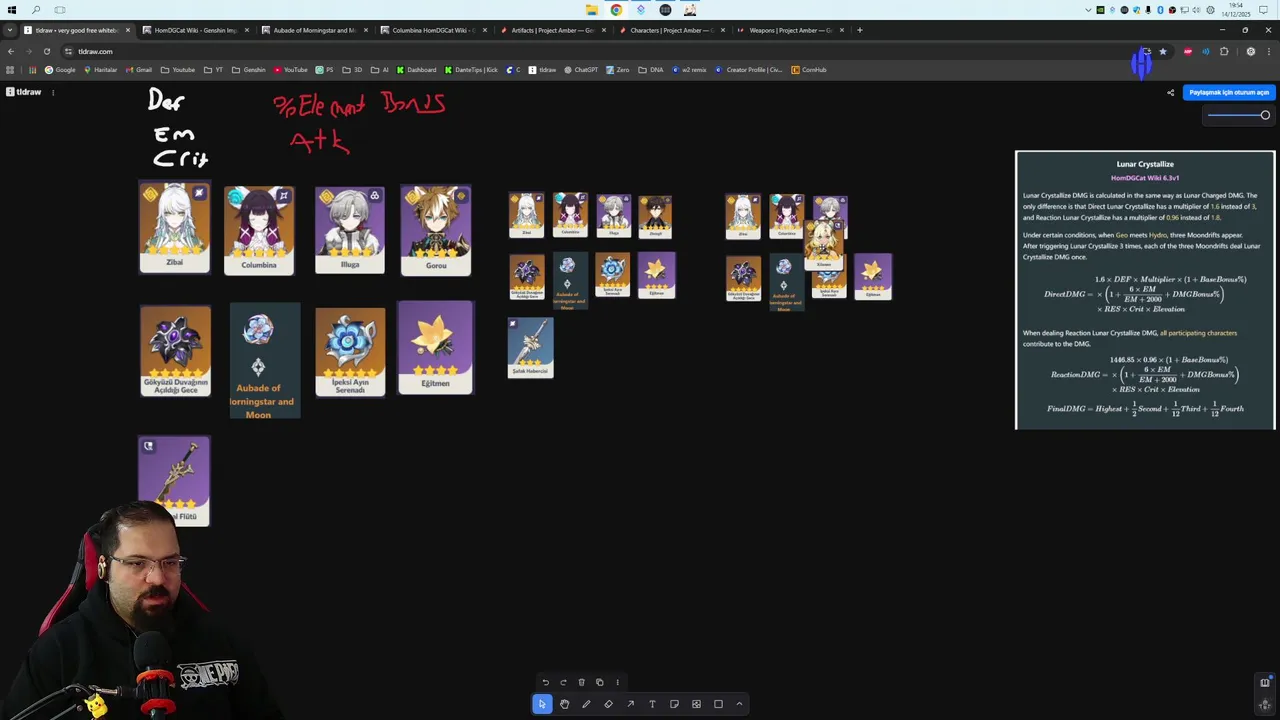Show hidden system tray icons

pyautogui.click(x=1088, y=10)
